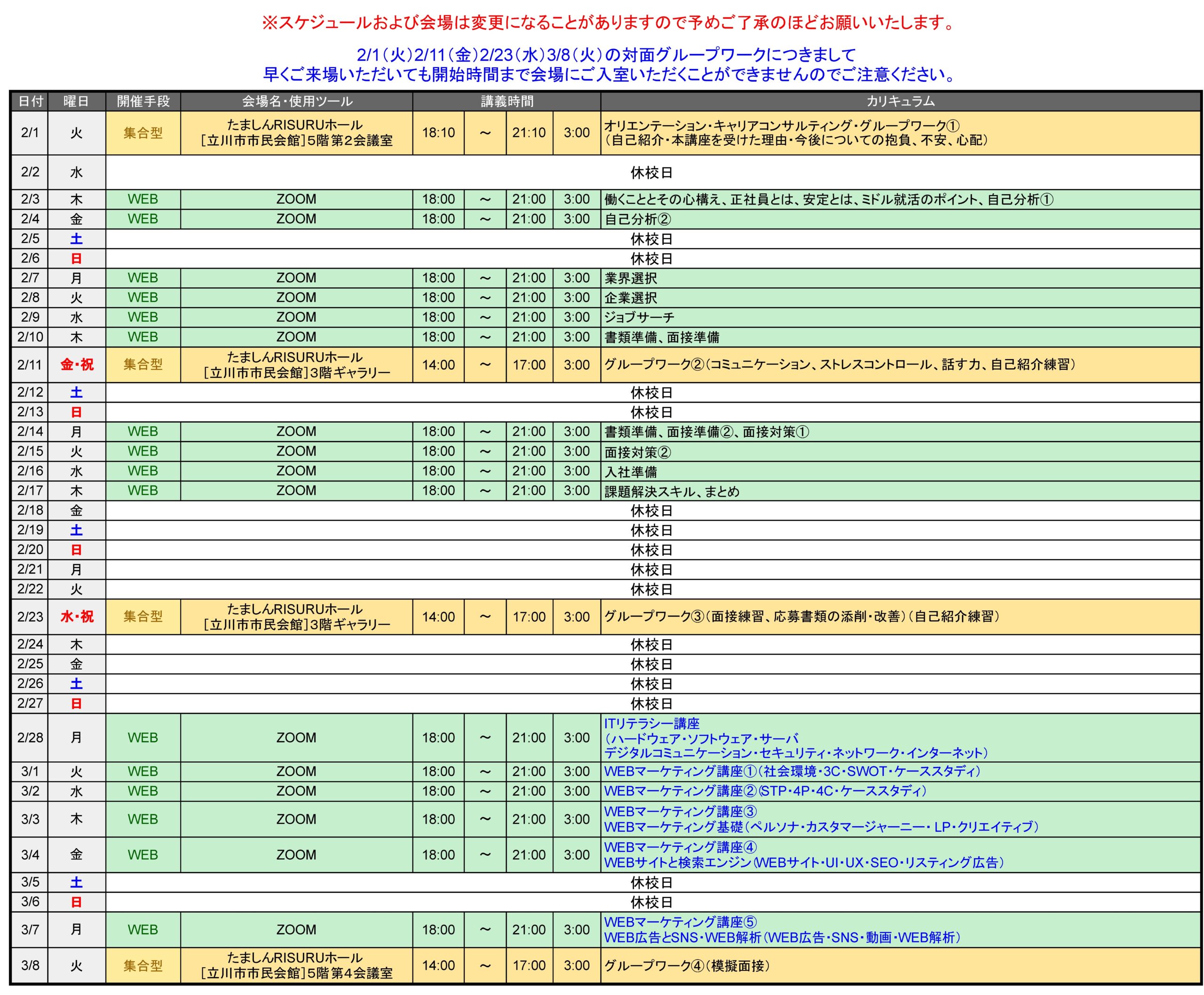Screen dimensions: 1204x995
Task: Select the 2/1 date cell
Action: click(30, 133)
